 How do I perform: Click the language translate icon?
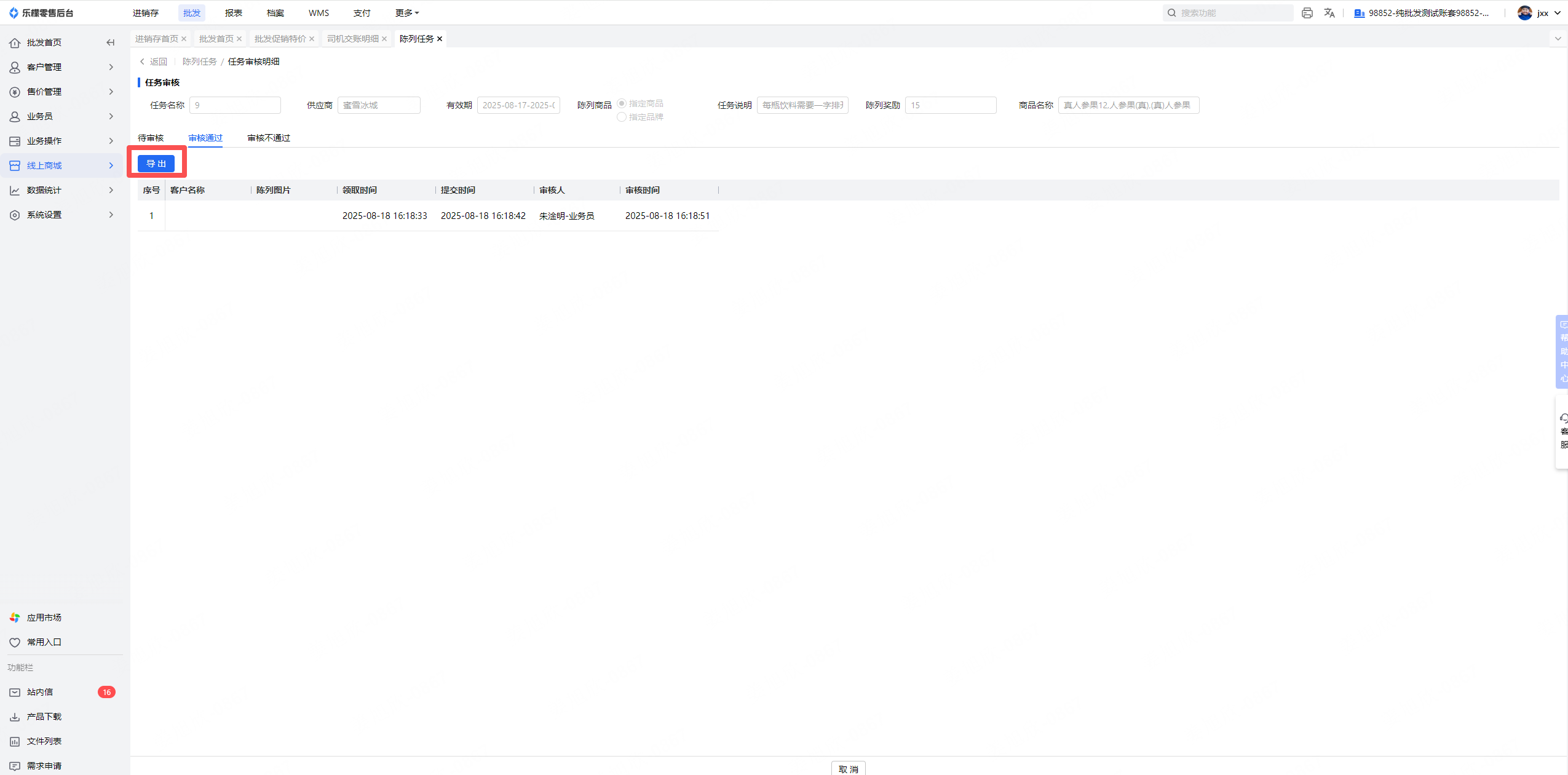click(1329, 13)
